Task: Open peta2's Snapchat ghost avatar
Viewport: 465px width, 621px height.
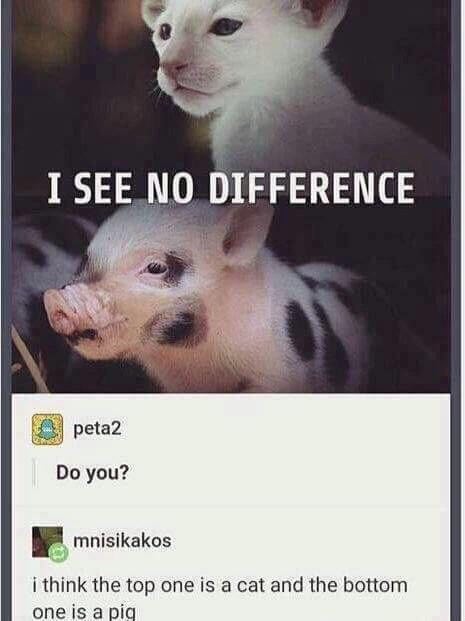Action: click(x=47, y=430)
